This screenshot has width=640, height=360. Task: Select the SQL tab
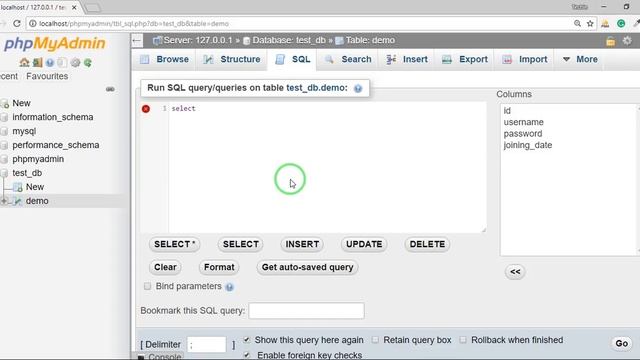(x=293, y=60)
